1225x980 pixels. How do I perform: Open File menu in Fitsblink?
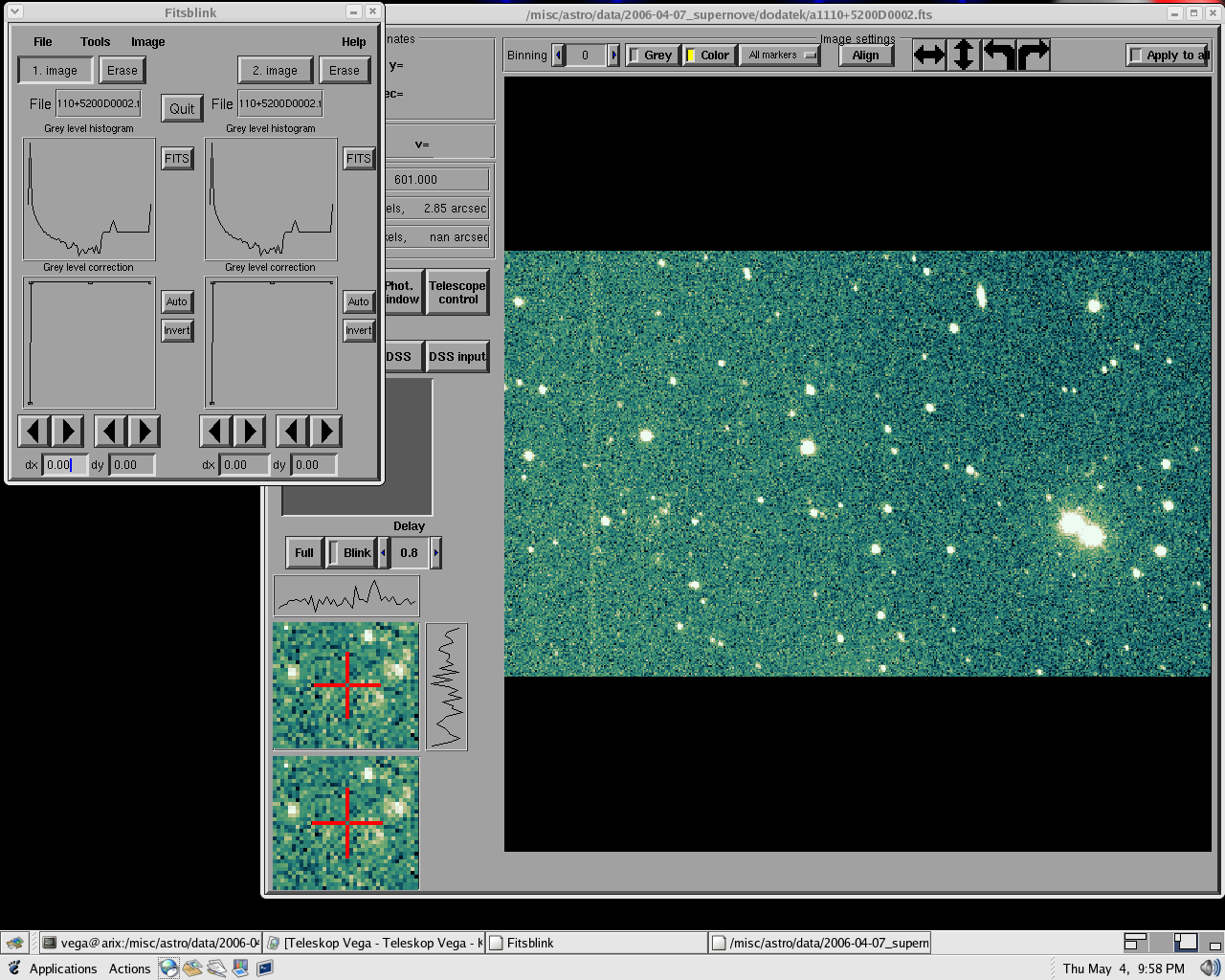pos(43,42)
